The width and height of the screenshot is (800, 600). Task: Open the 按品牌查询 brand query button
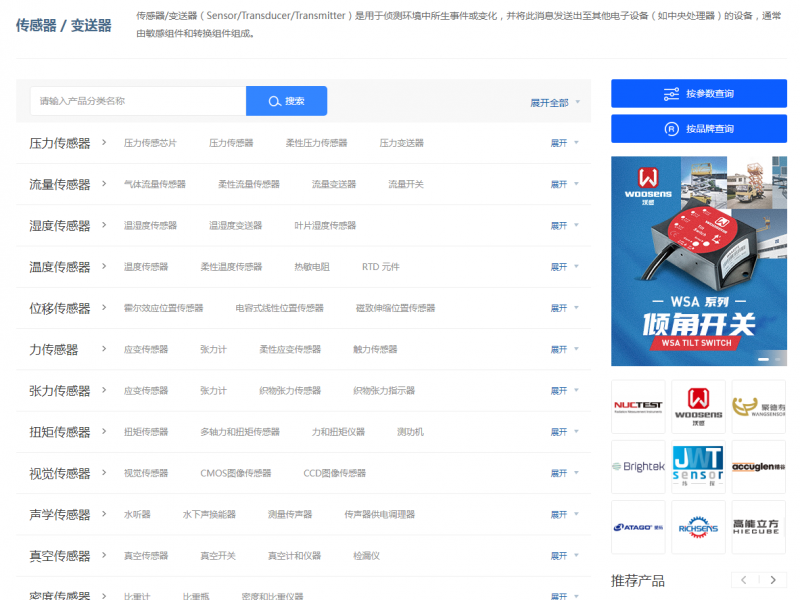coord(699,129)
